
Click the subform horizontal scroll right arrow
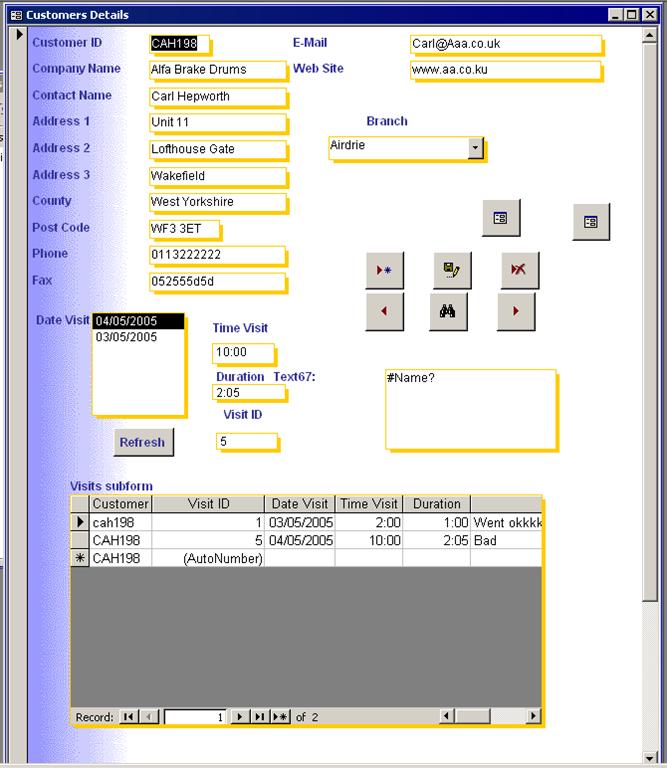(533, 716)
